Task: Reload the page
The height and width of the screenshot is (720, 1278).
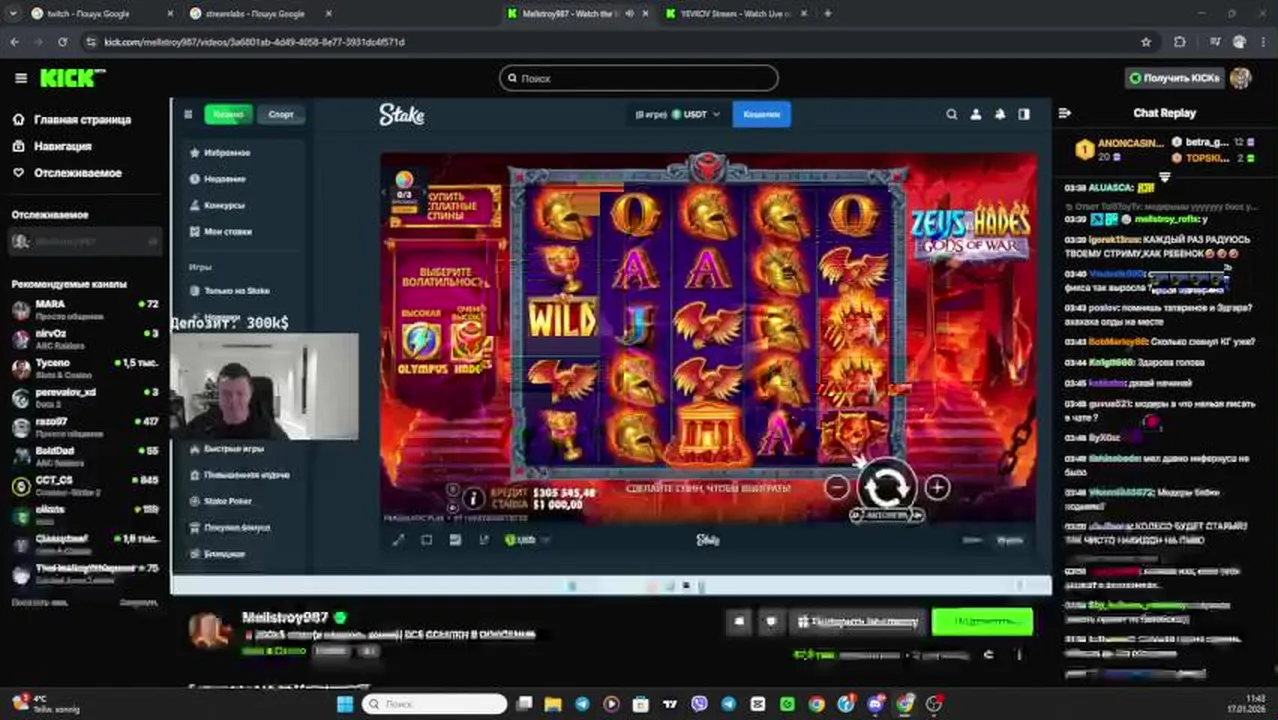Action: click(62, 42)
